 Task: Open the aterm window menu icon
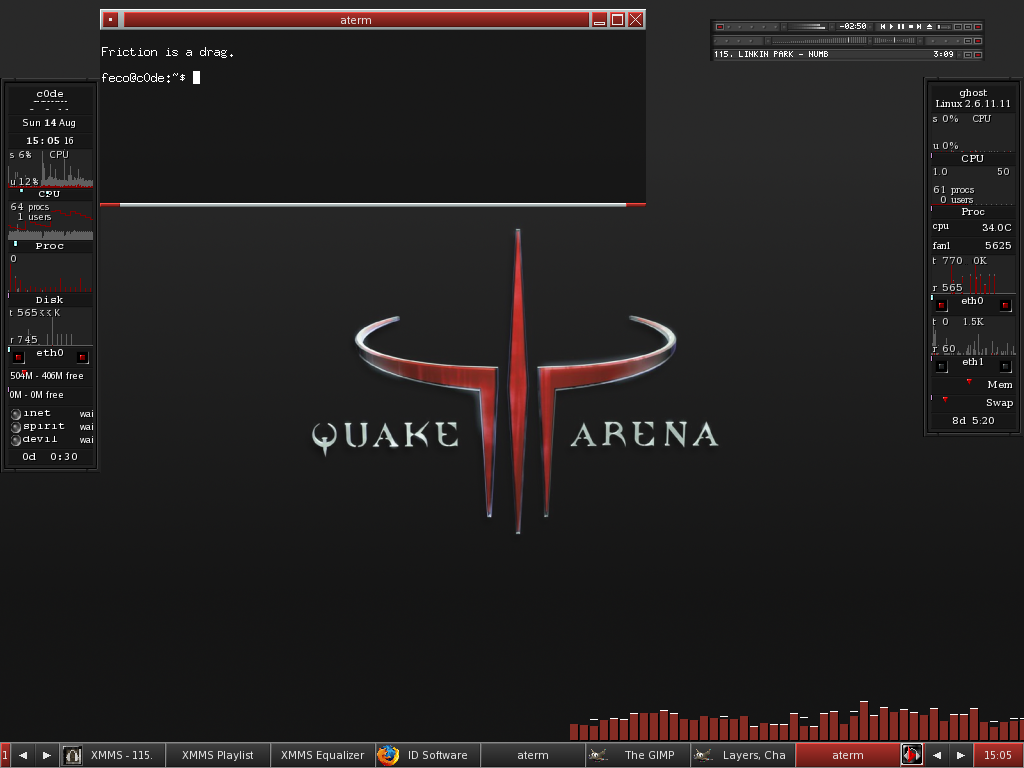click(x=110, y=20)
